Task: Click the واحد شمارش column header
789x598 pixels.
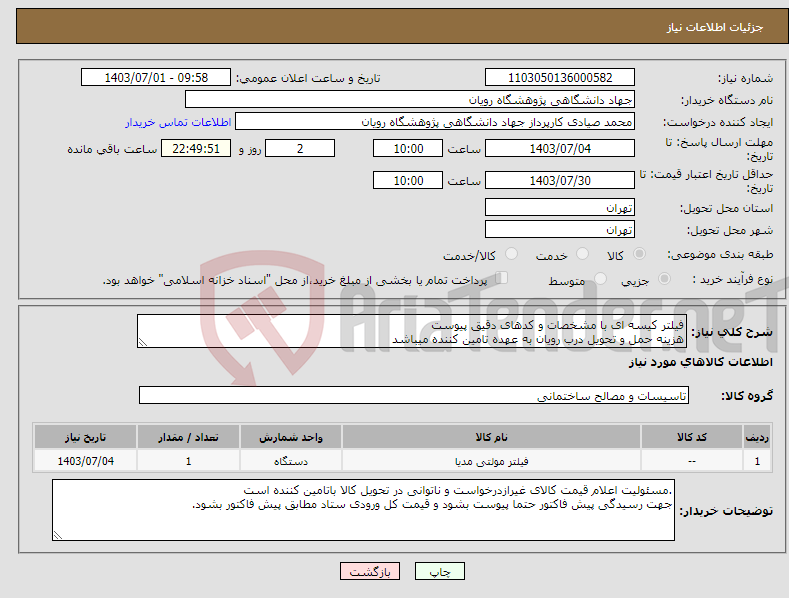Action: point(291,437)
